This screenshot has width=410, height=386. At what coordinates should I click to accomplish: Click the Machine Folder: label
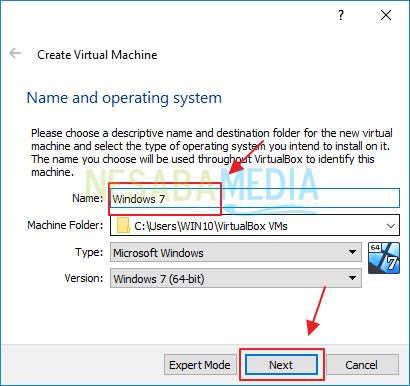coord(65,225)
